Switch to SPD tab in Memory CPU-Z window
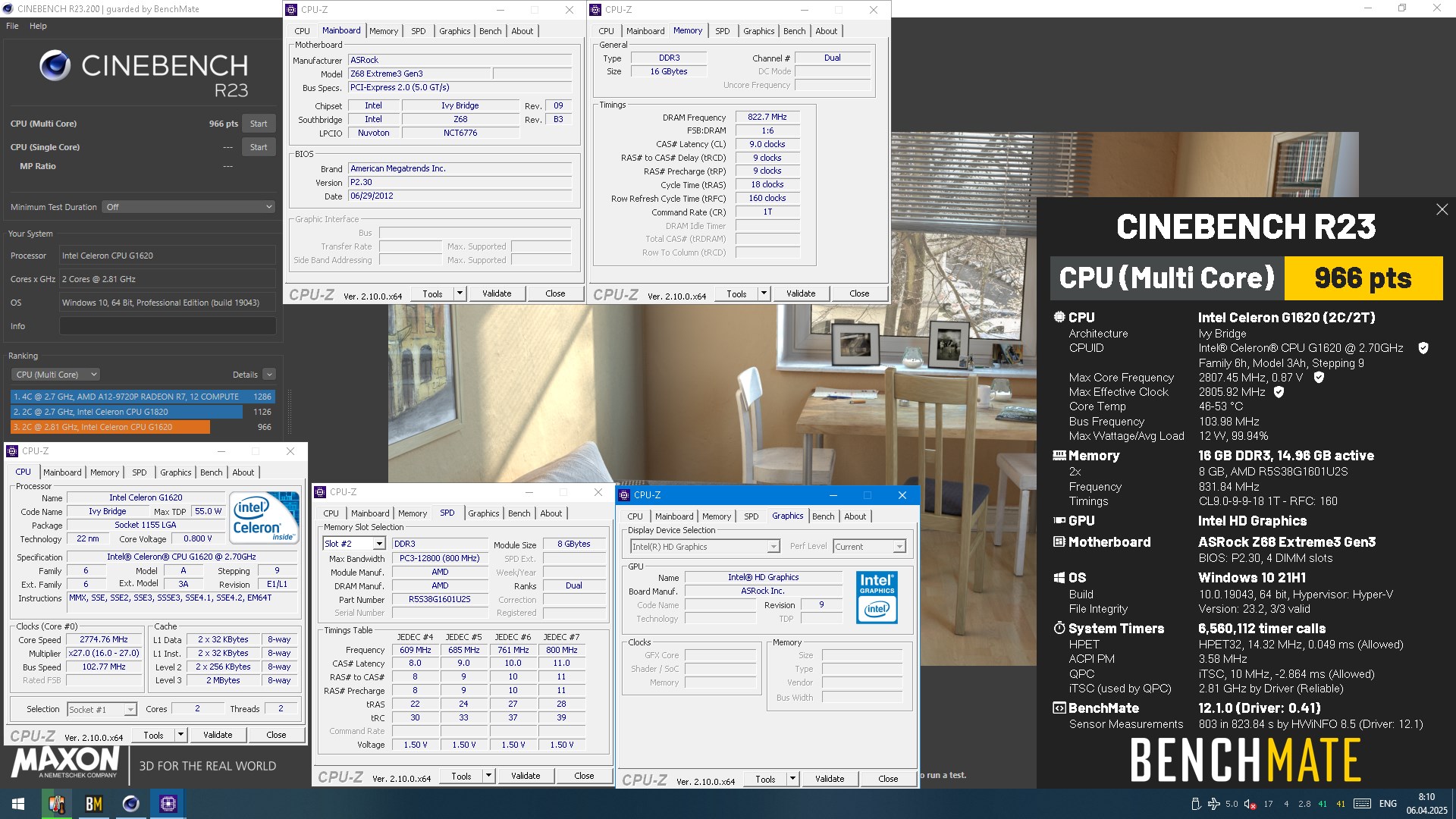Viewport: 1456px width, 819px height. (x=722, y=31)
